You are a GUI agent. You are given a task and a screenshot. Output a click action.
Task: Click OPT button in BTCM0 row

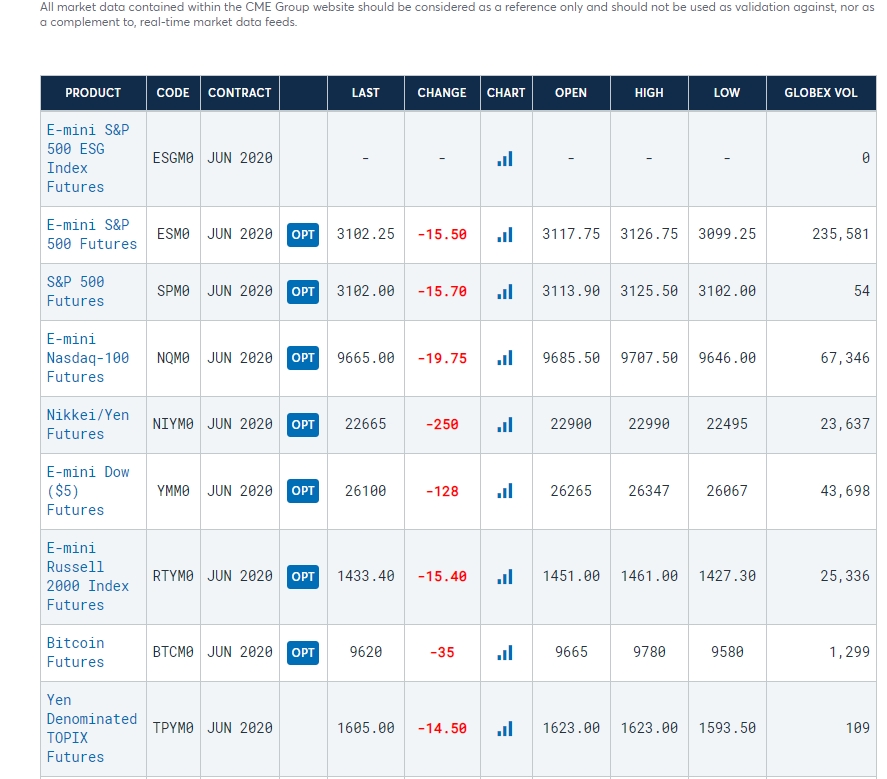tap(303, 652)
